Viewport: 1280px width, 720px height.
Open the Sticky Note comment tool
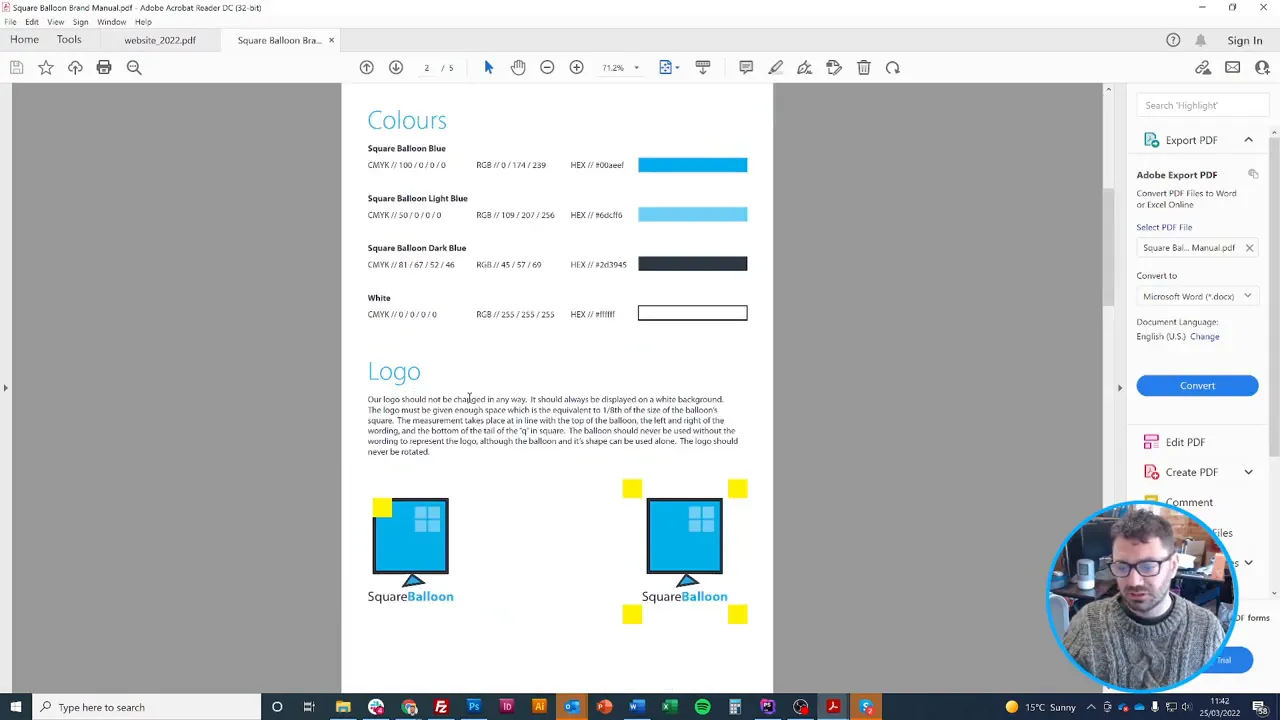(746, 67)
